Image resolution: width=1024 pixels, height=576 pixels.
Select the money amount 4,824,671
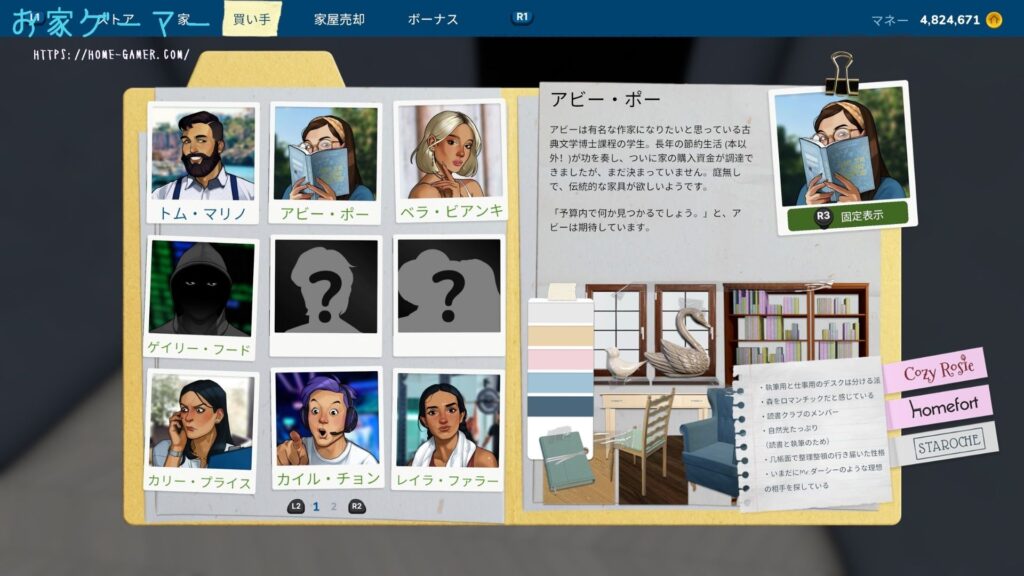coord(950,20)
